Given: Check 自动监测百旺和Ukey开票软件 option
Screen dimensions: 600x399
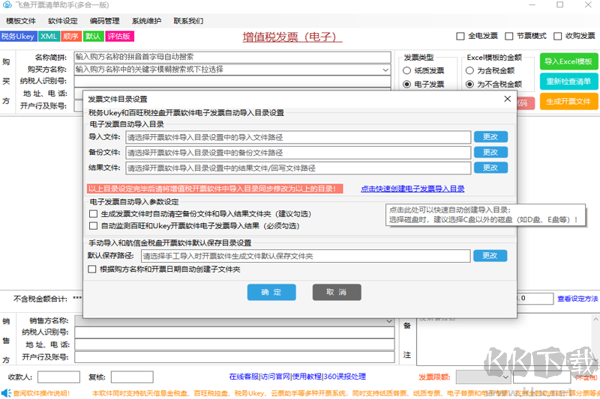Looking at the screenshot, I should pos(93,226).
